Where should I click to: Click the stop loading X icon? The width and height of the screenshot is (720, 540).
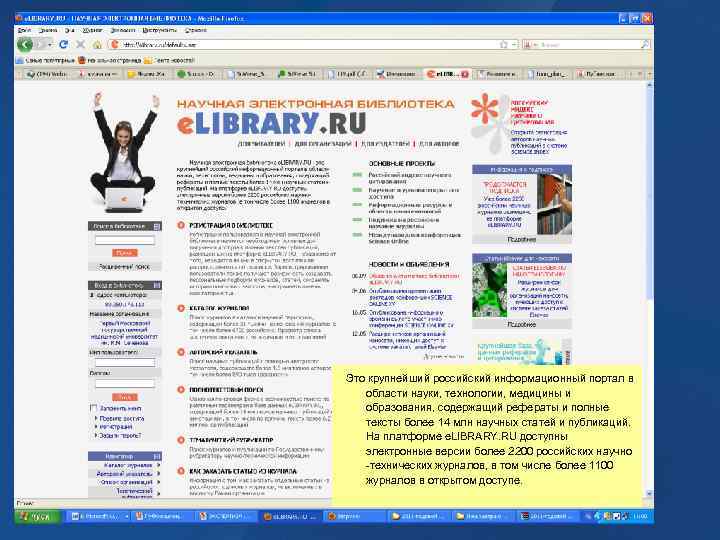(80, 45)
